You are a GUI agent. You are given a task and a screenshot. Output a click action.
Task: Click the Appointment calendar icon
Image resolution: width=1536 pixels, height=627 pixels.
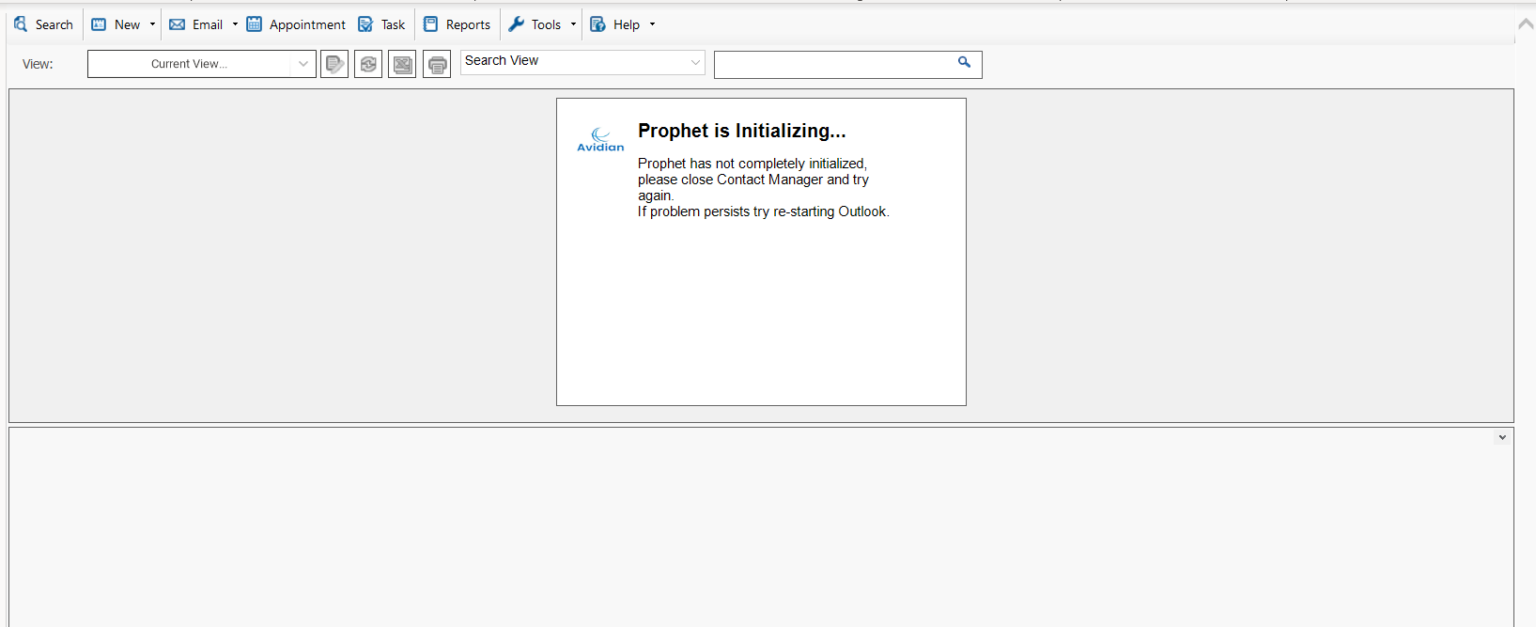pyautogui.click(x=255, y=23)
